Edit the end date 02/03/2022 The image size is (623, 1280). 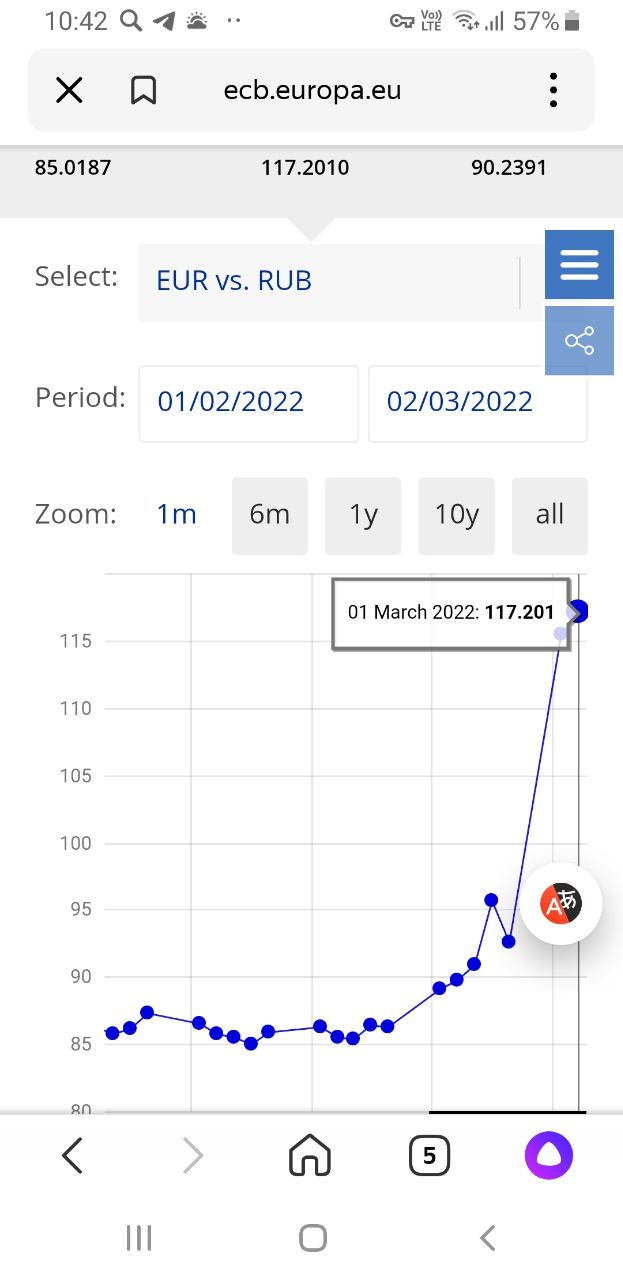477,402
